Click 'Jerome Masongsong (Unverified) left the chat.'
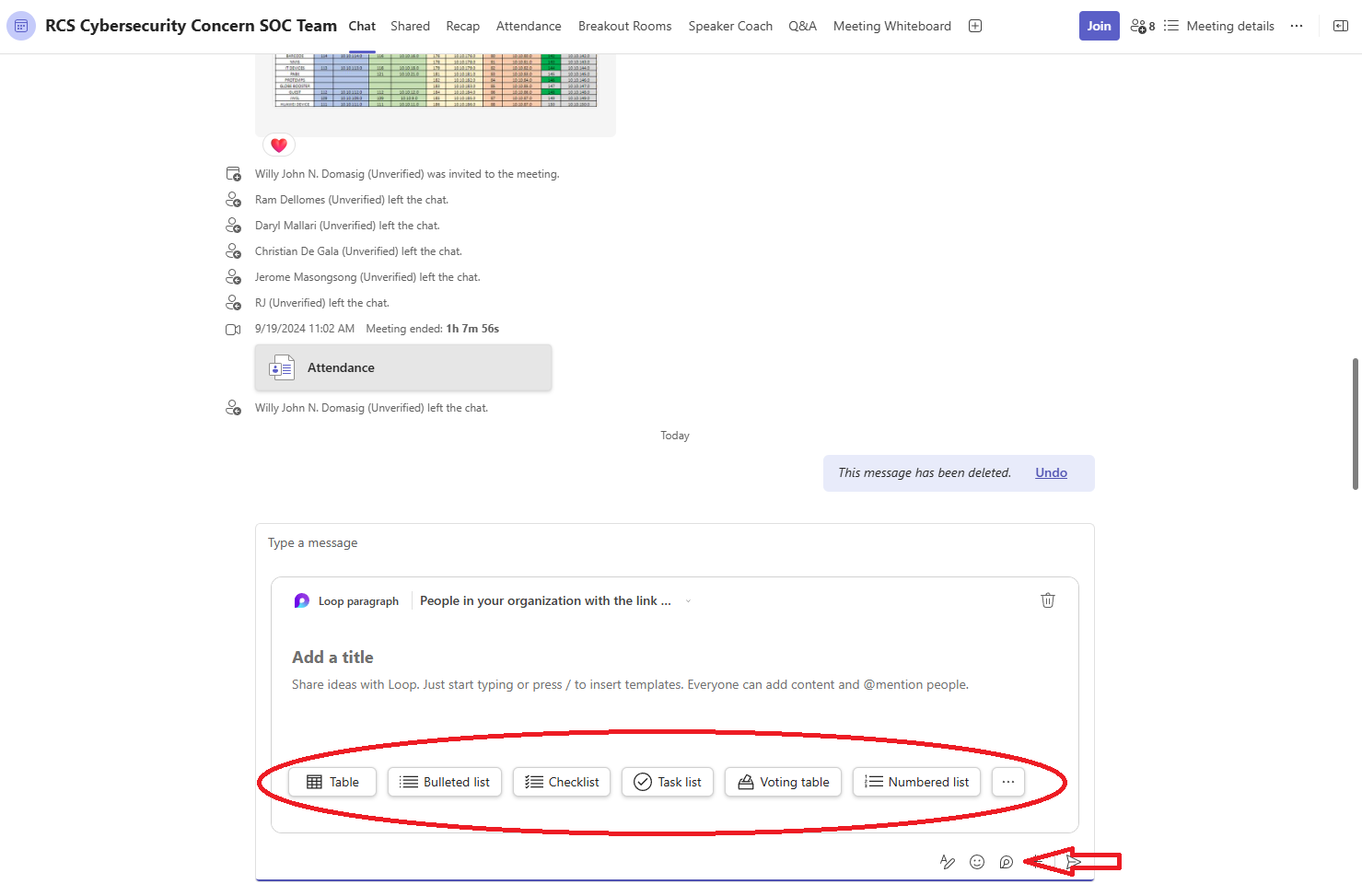Viewport: 1362px width, 896px height. (367, 277)
